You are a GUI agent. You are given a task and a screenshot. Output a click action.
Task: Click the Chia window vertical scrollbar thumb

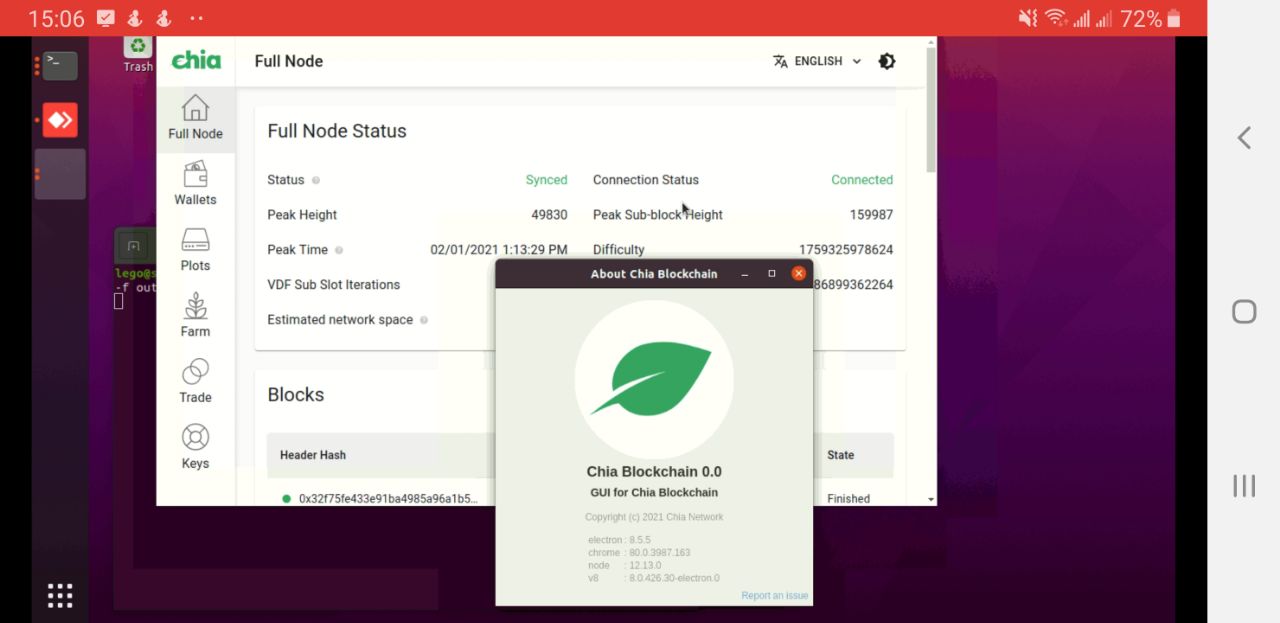pos(931,108)
